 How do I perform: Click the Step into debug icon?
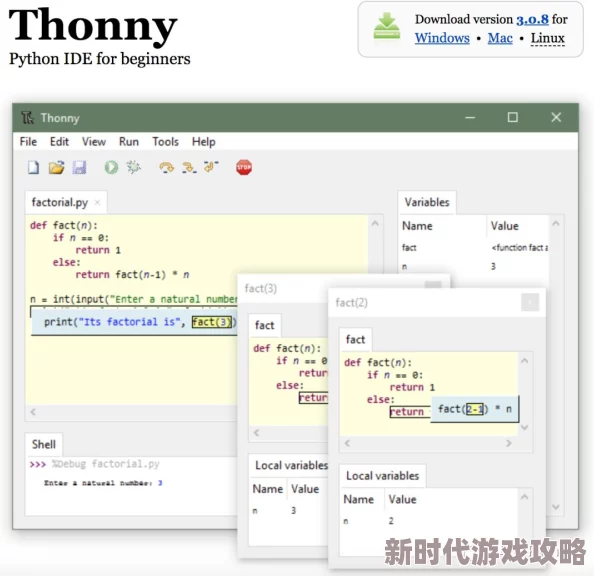[189, 167]
